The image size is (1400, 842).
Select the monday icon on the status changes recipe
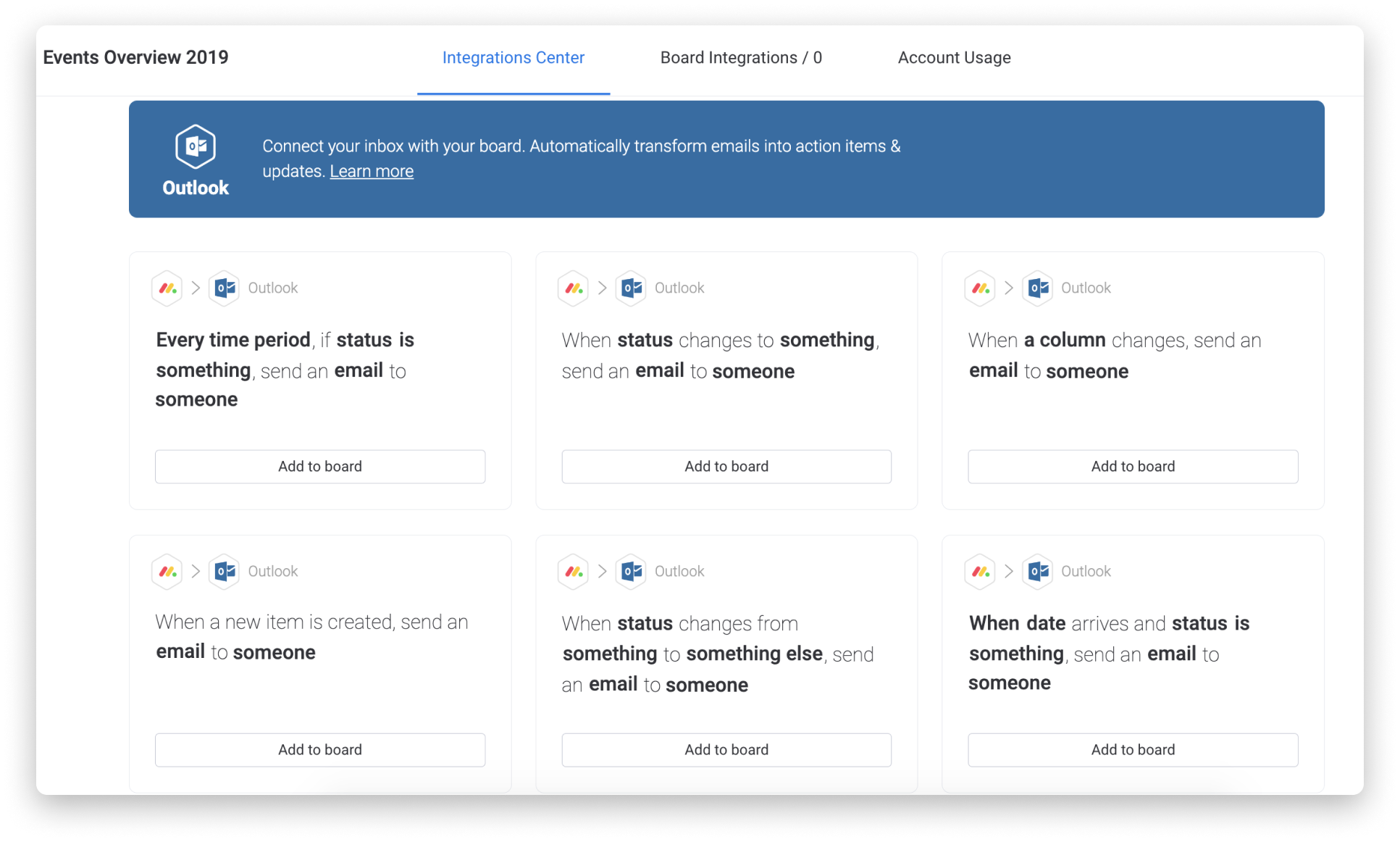(573, 288)
